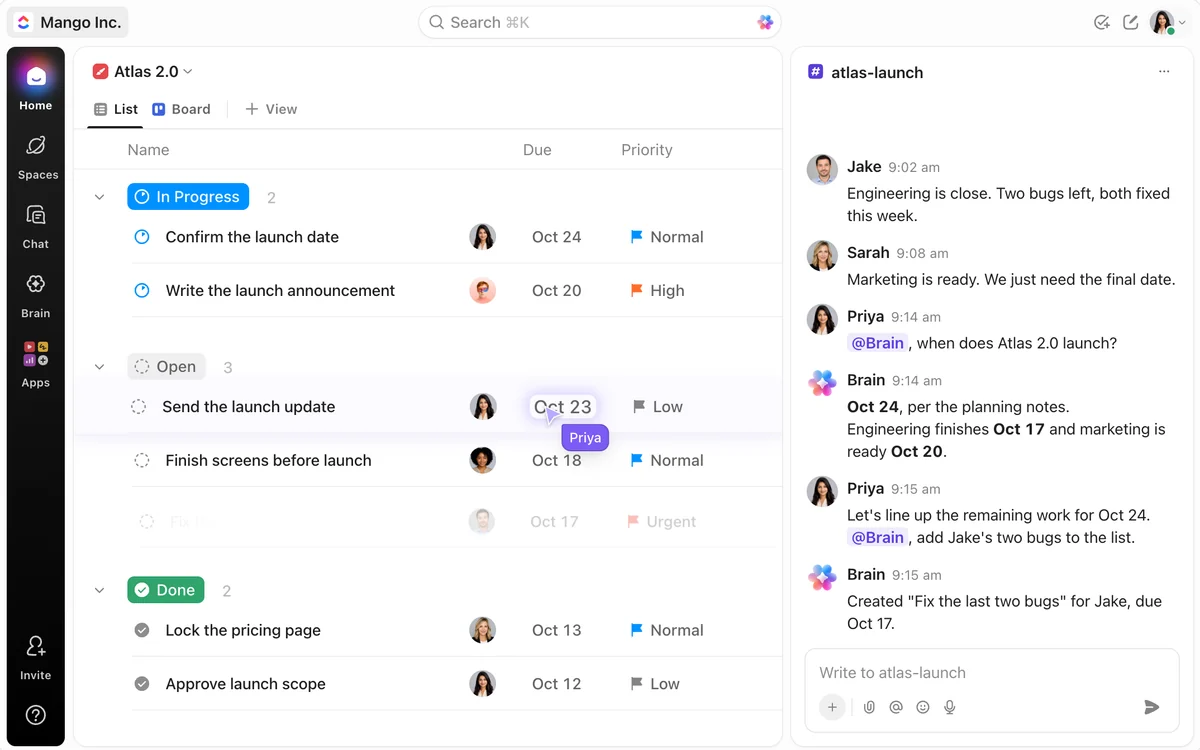Click the mention @ icon in composer

tap(896, 707)
